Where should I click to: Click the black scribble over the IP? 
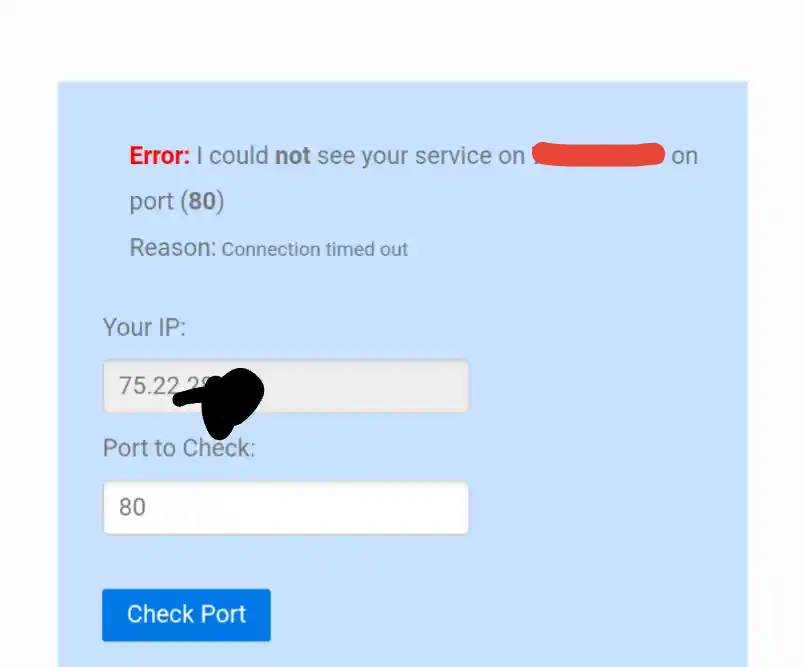pyautogui.click(x=225, y=396)
